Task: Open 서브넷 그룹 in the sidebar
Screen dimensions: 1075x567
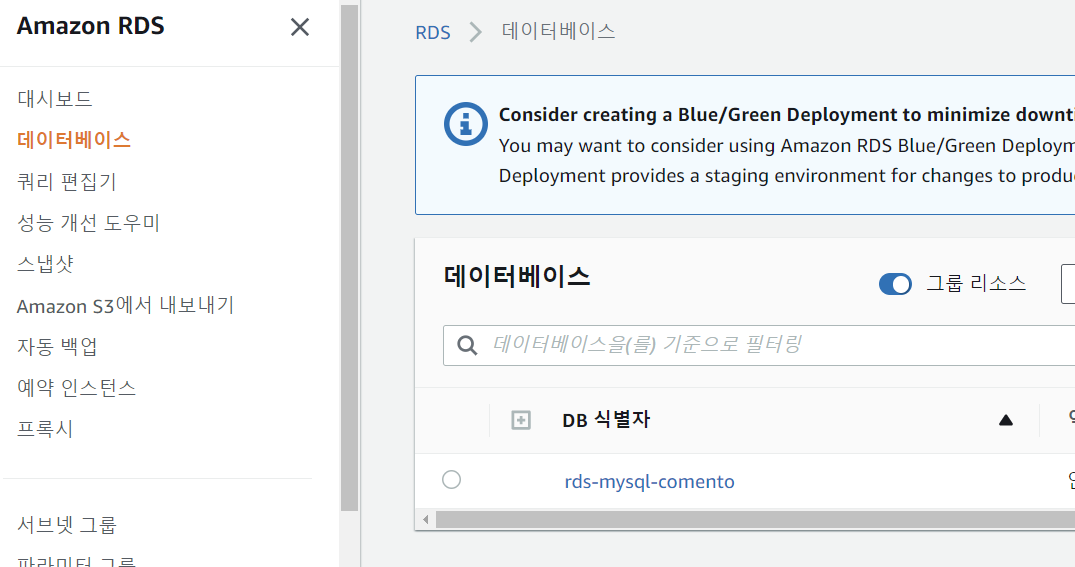Action: (x=67, y=524)
